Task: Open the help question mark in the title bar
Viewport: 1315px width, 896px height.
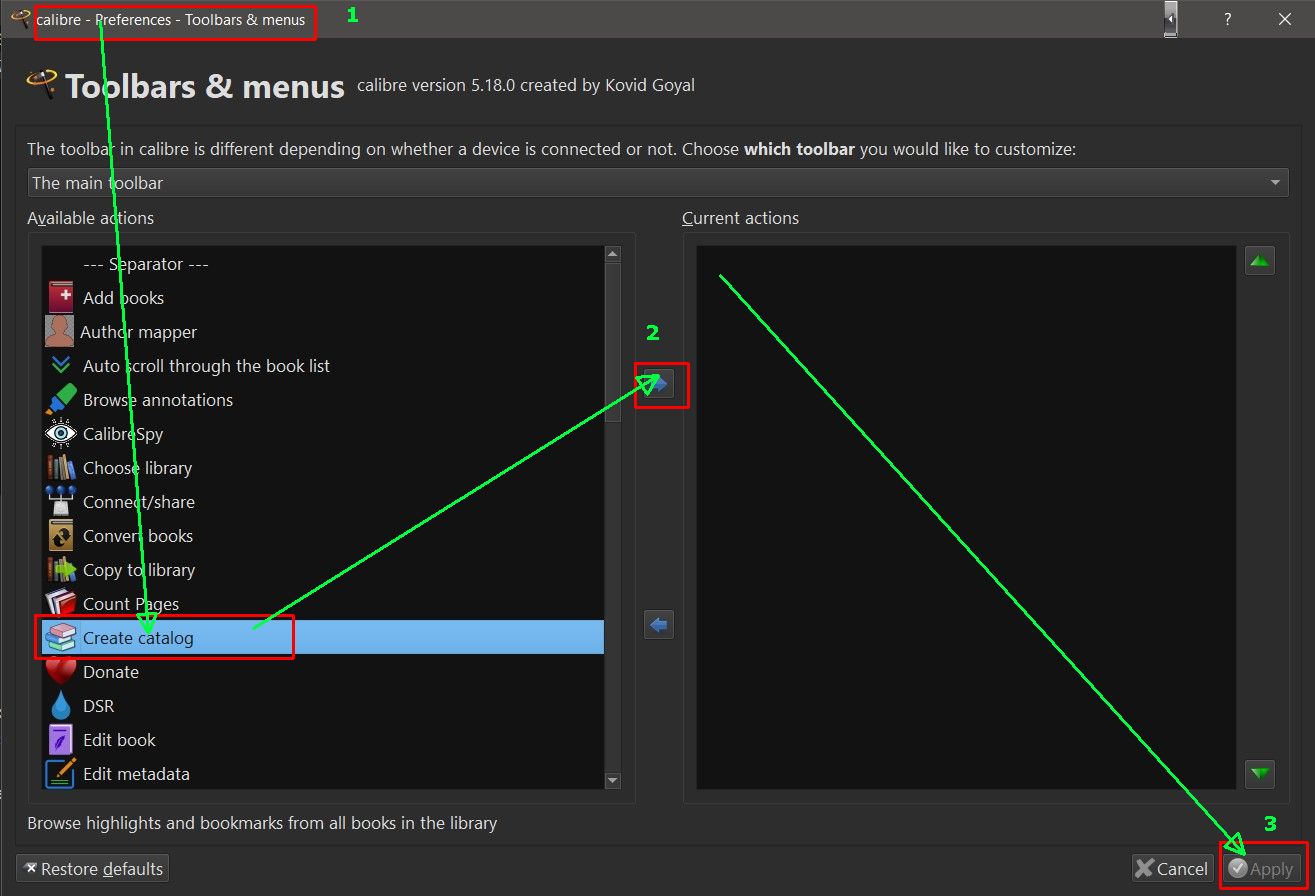Action: tap(1227, 19)
